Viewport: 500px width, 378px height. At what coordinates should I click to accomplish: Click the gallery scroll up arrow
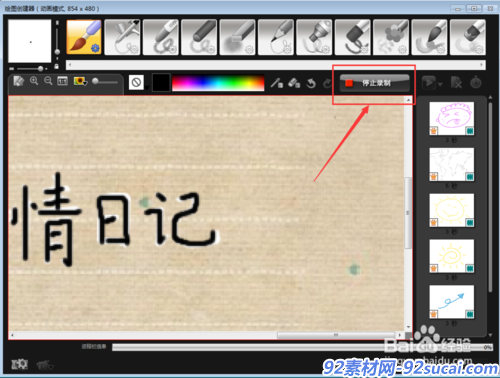[490, 97]
